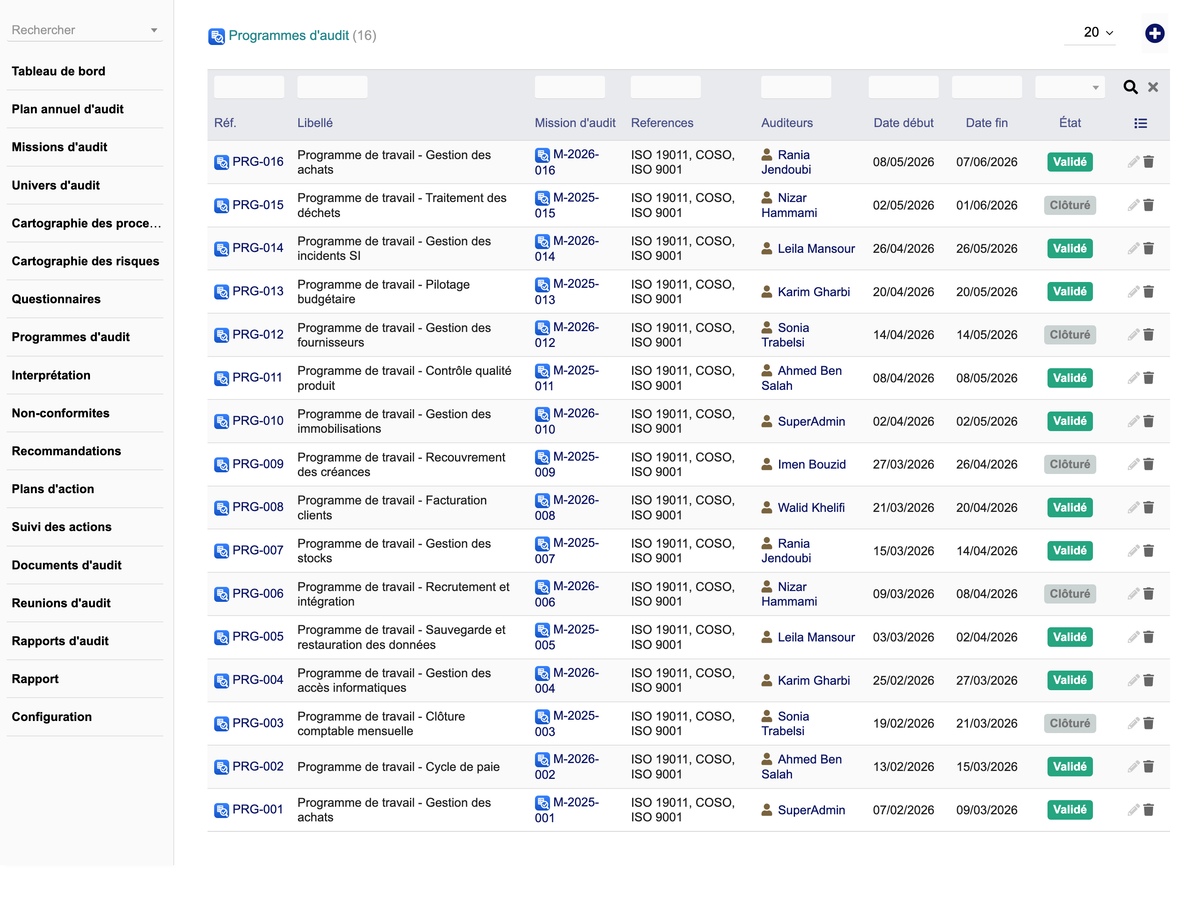
Task: Open Suivi des actions in sidebar
Action: pos(62,527)
